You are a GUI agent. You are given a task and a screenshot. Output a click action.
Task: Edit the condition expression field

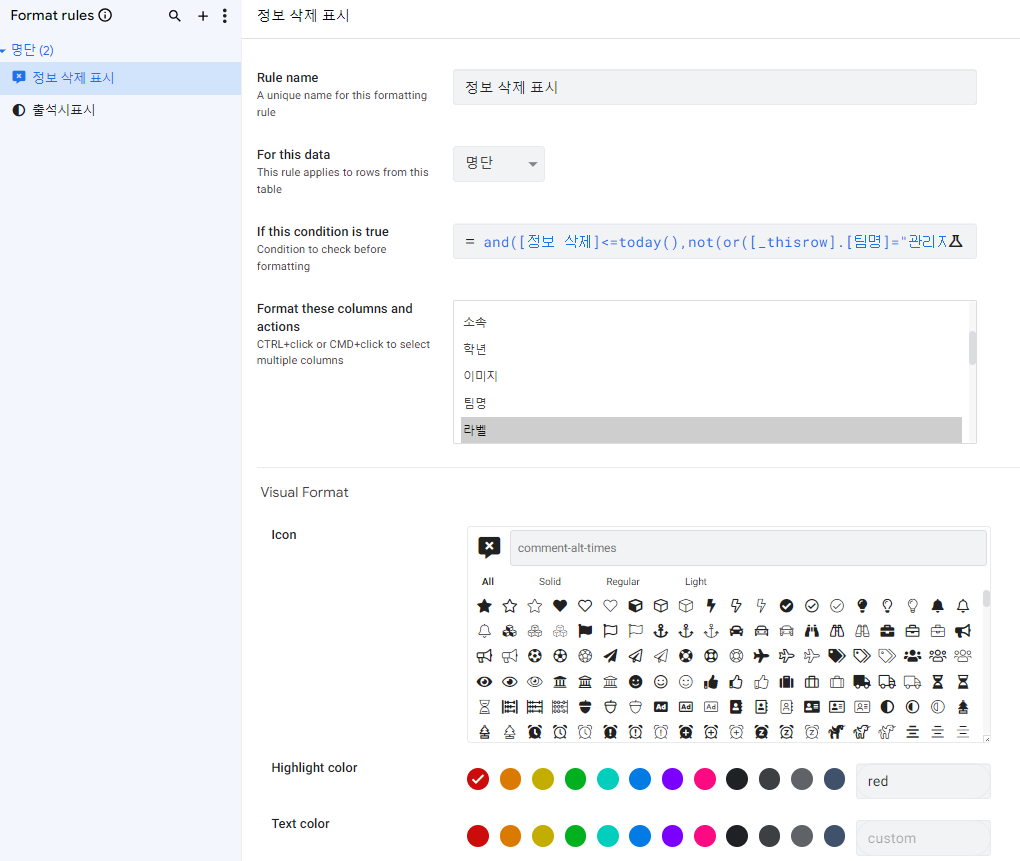point(714,241)
